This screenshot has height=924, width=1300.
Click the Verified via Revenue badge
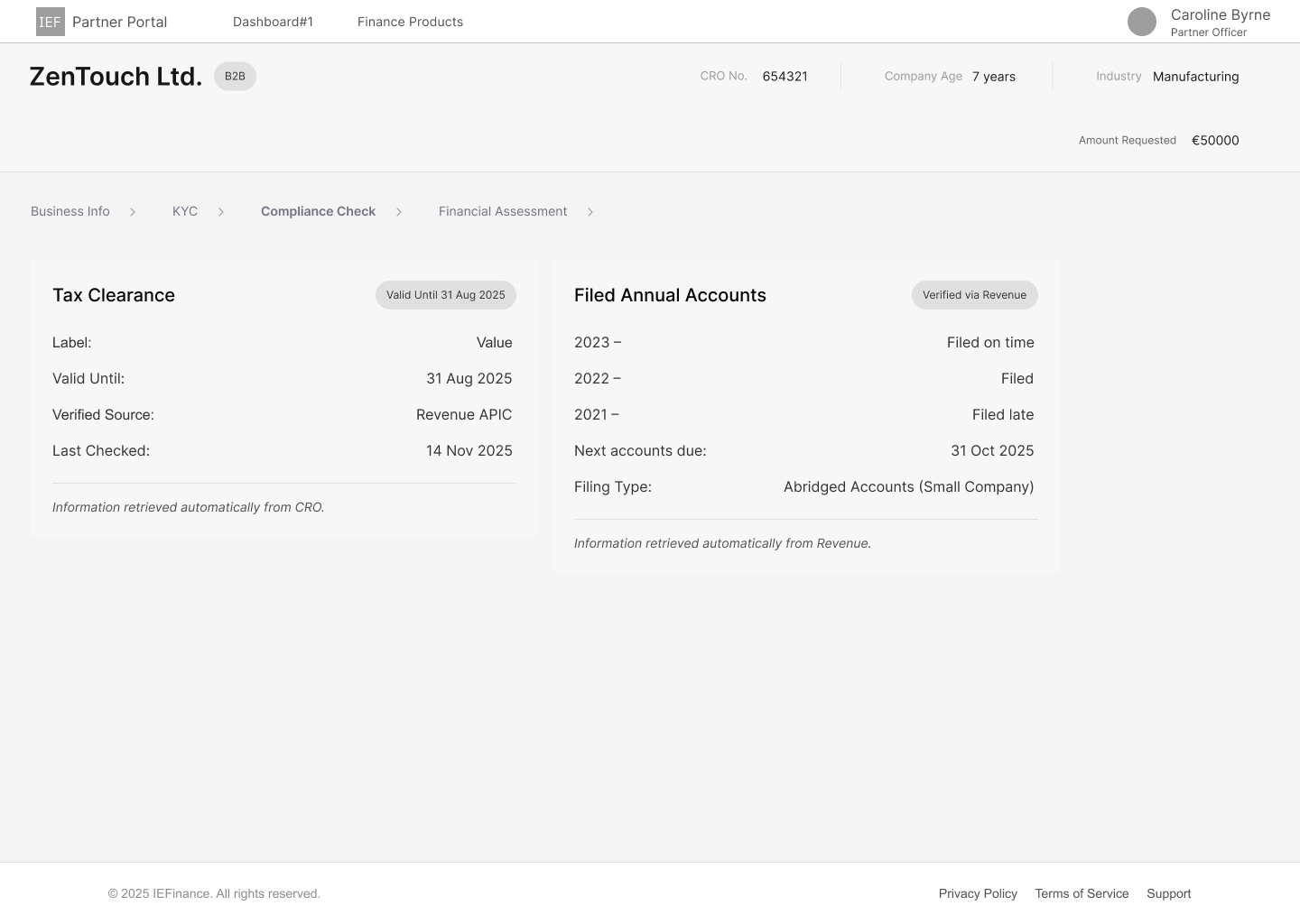pyautogui.click(x=974, y=295)
